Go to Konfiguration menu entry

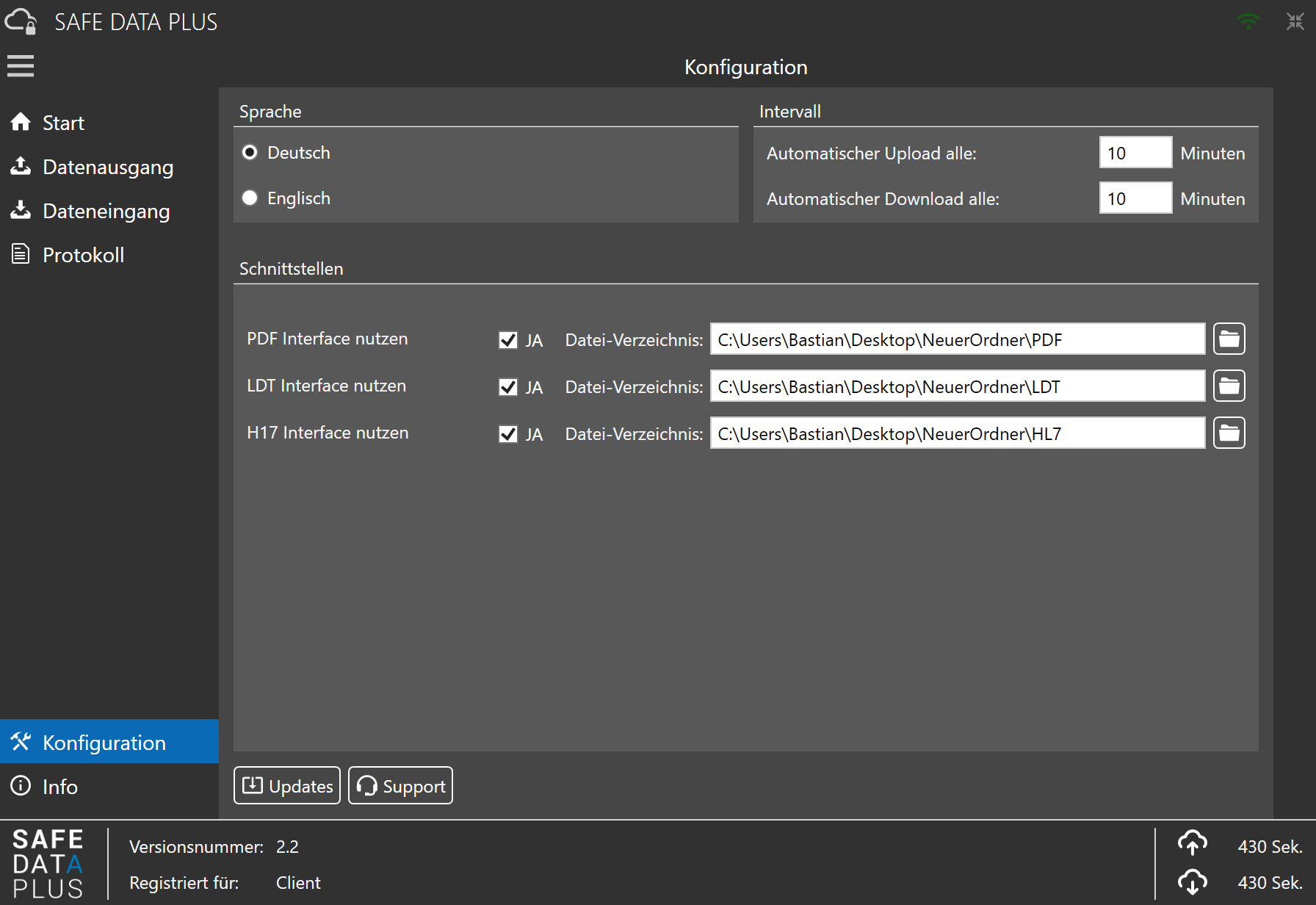tap(109, 741)
